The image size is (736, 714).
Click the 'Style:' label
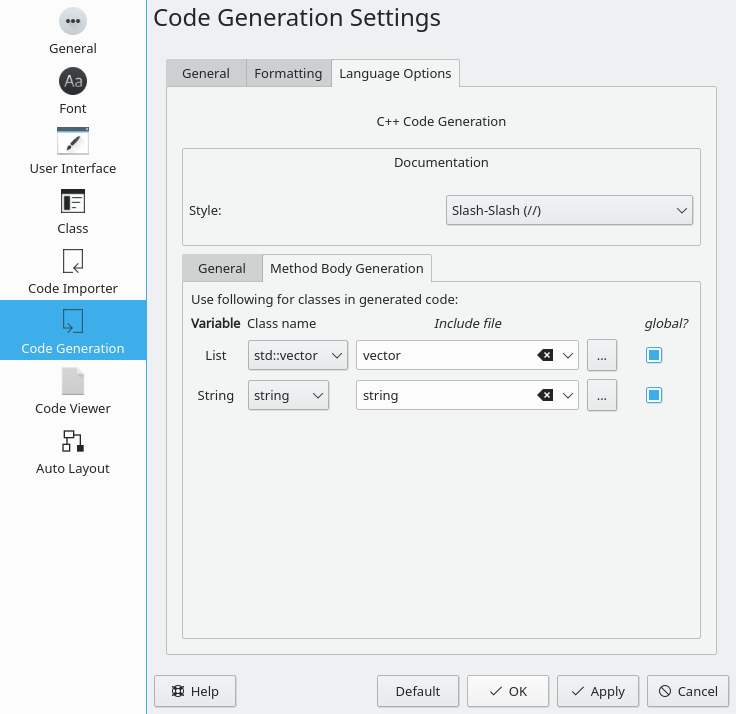coord(205,210)
